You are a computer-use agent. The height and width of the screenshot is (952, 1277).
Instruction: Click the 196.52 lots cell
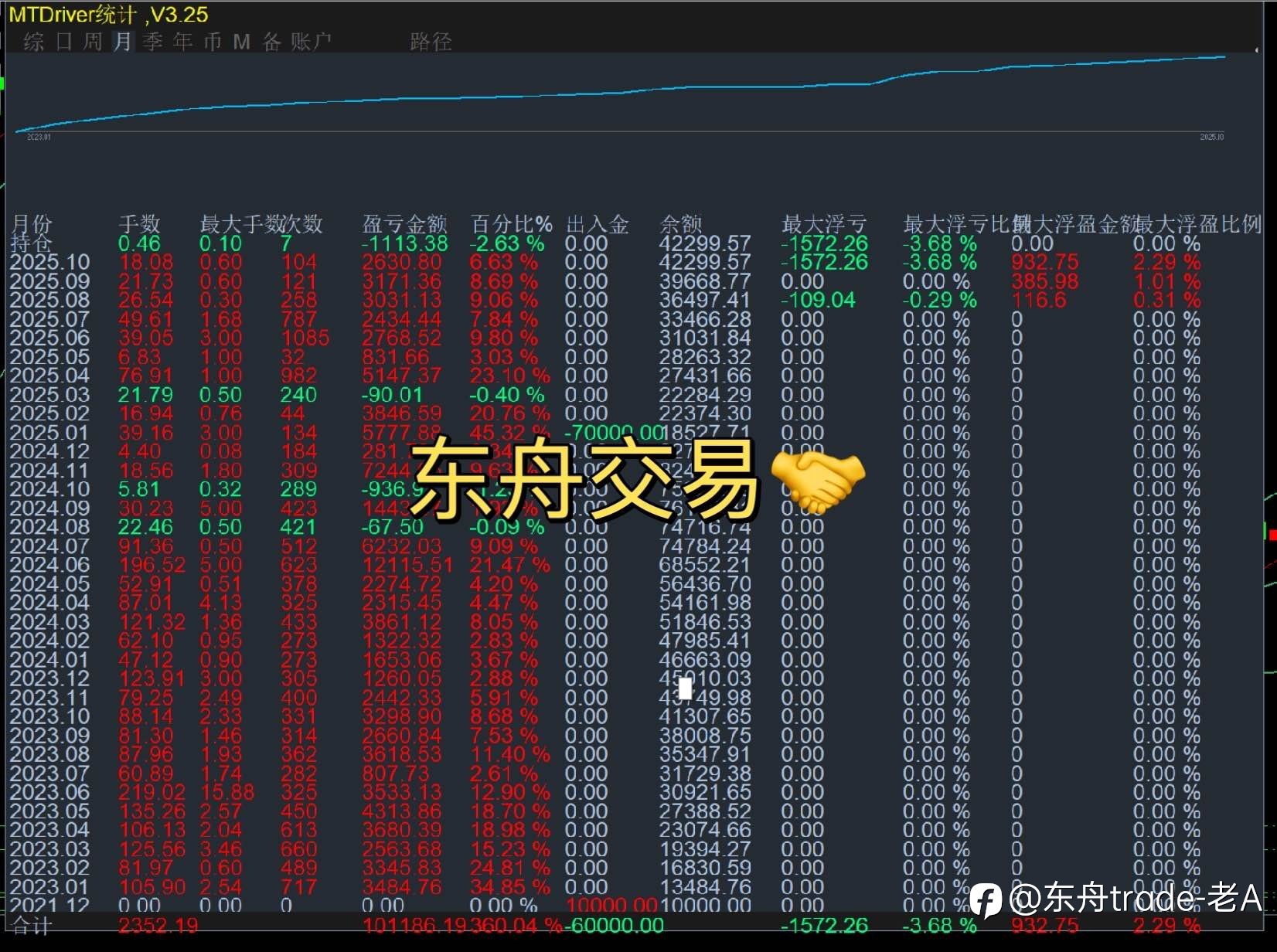click(152, 565)
